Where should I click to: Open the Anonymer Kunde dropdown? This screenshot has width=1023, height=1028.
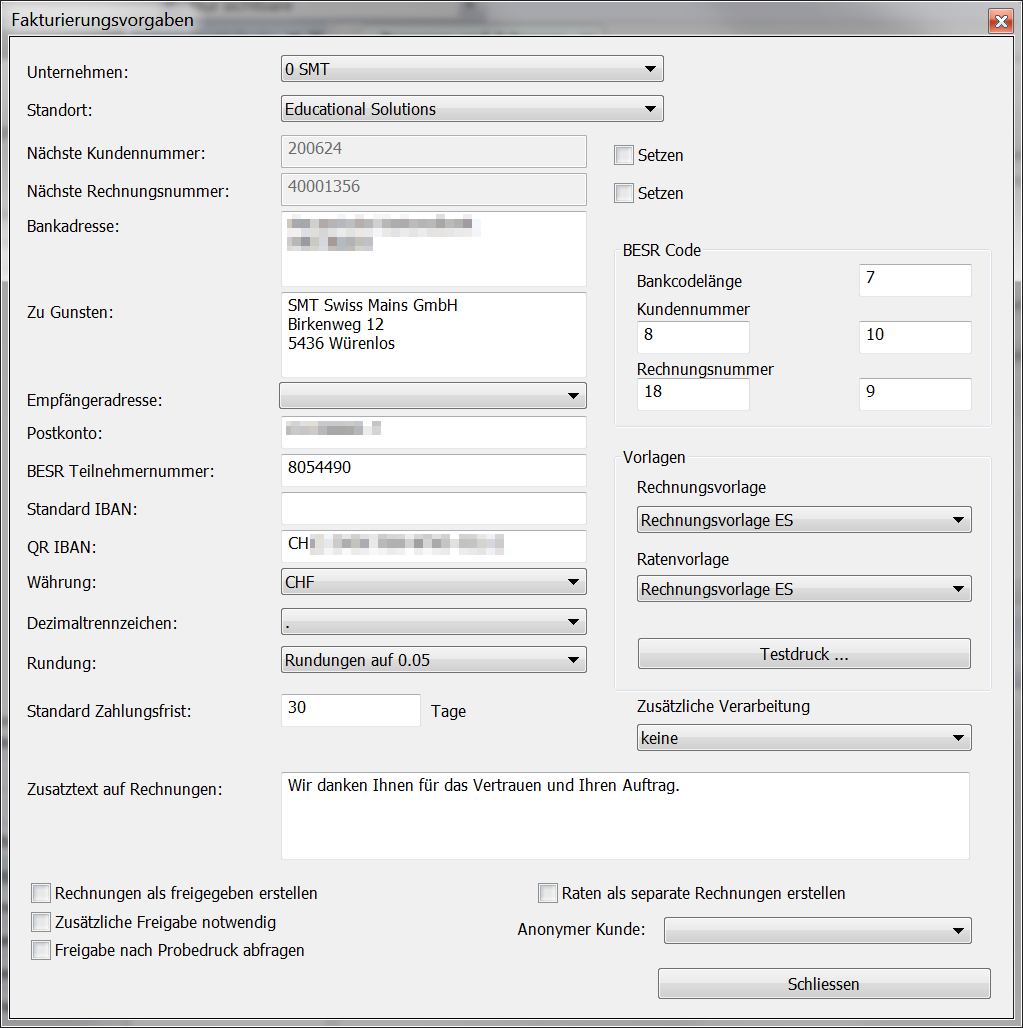[x=817, y=930]
